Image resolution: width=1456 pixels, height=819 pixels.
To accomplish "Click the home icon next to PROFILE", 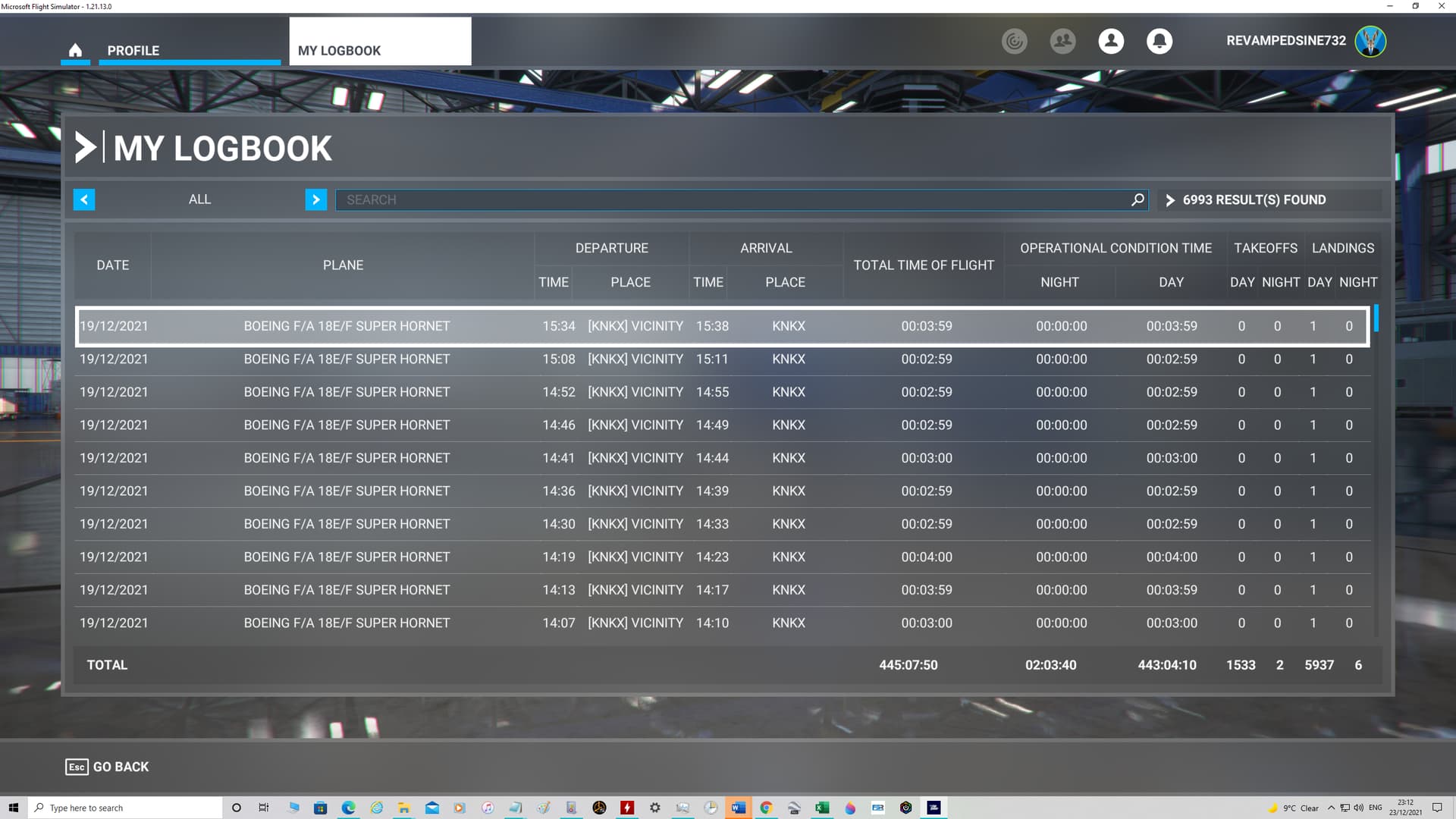I will pyautogui.click(x=75, y=49).
